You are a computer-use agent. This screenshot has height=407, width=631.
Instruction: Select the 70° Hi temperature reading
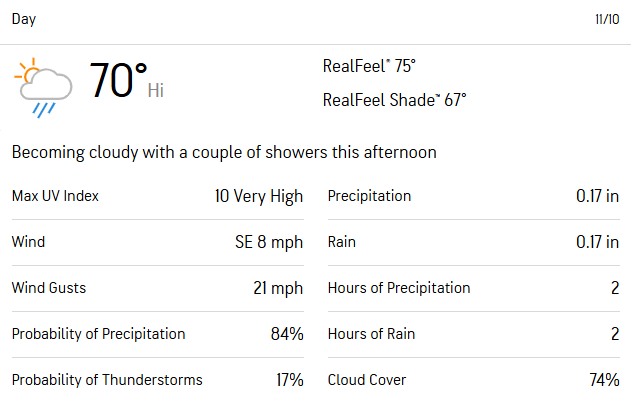tap(126, 81)
